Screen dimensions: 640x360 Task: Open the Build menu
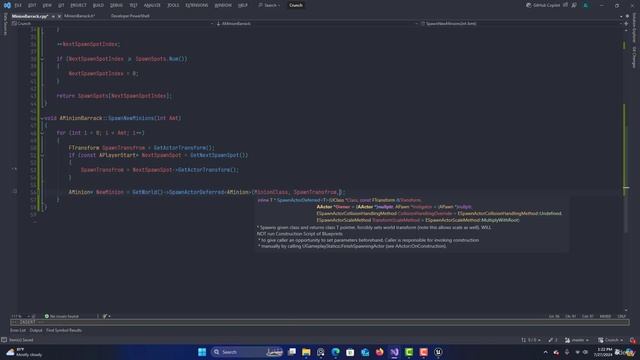click(98, 5)
